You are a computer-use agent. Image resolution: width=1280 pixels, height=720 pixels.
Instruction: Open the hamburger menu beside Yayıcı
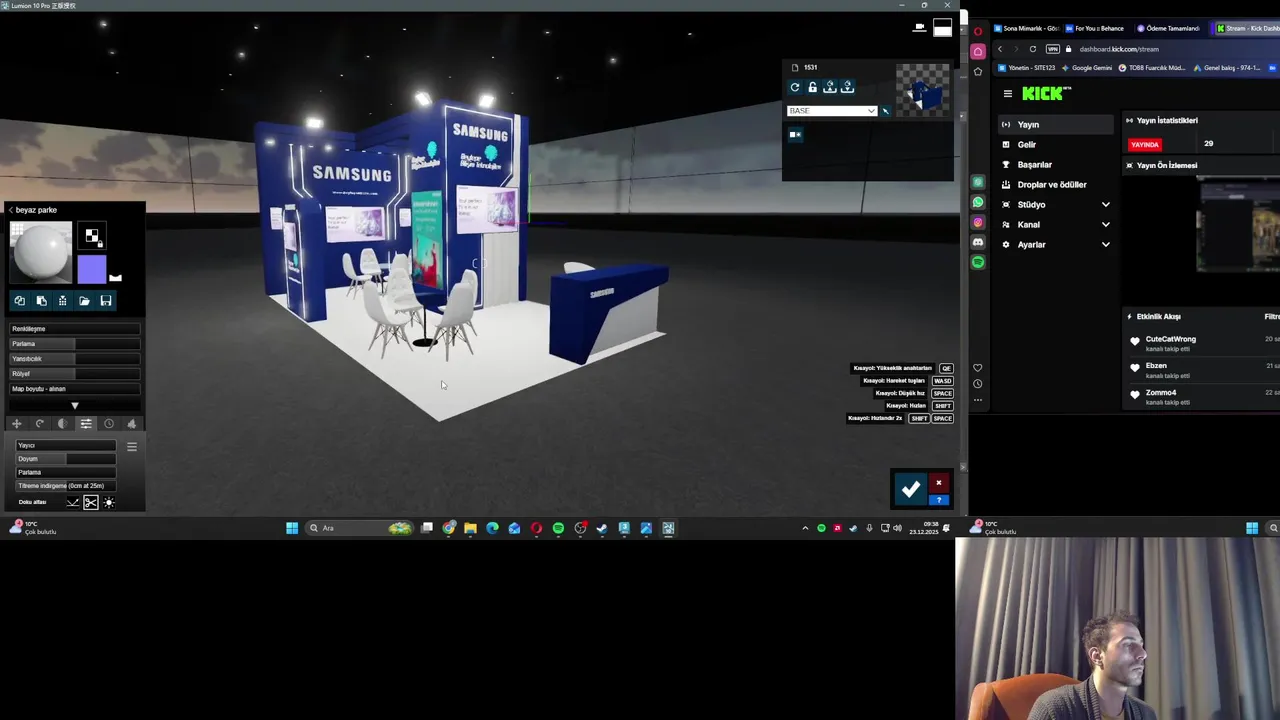[131, 446]
